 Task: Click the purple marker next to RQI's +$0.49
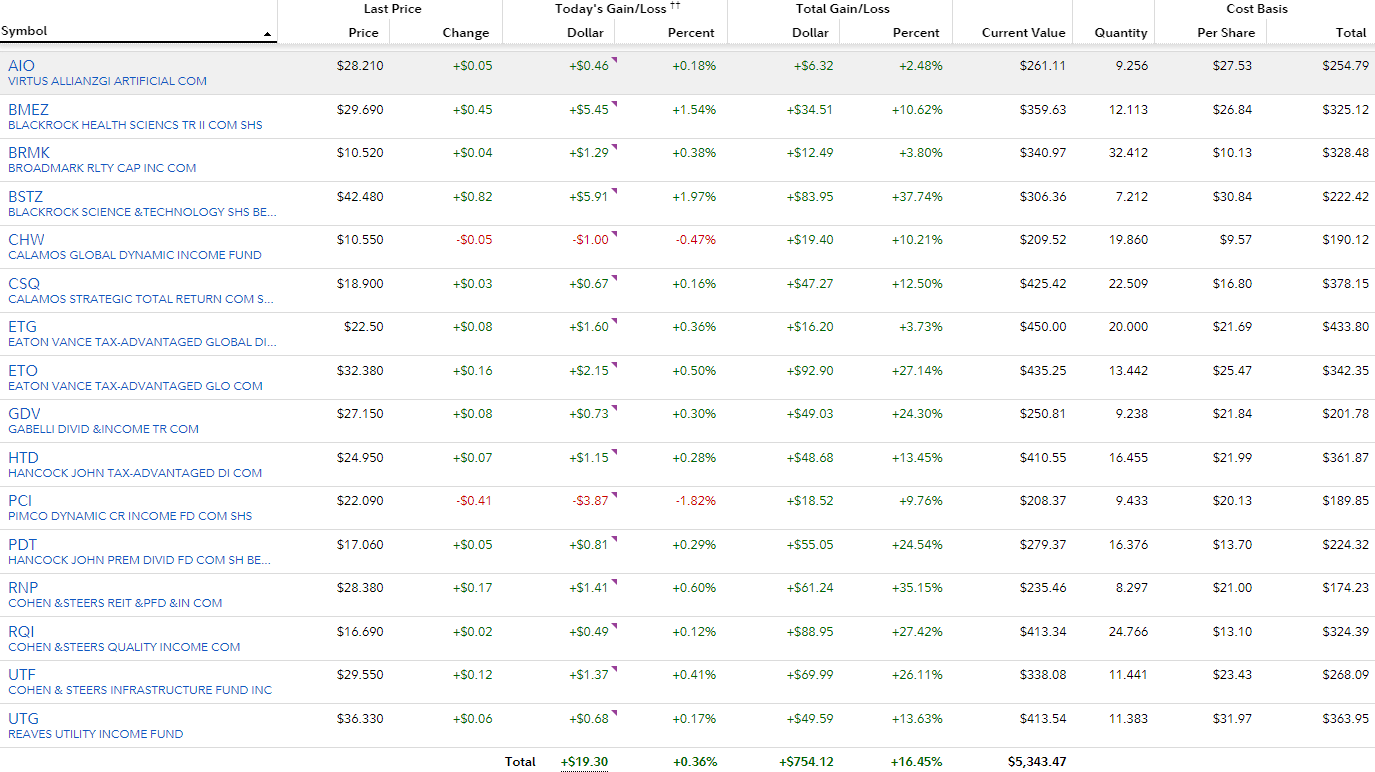point(614,626)
